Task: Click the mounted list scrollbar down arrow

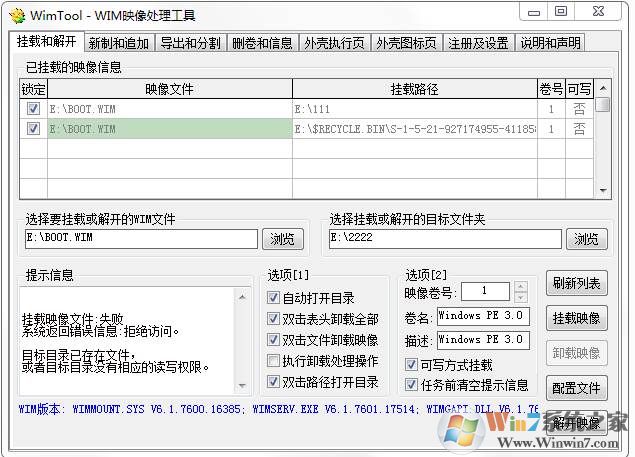Action: 603,190
